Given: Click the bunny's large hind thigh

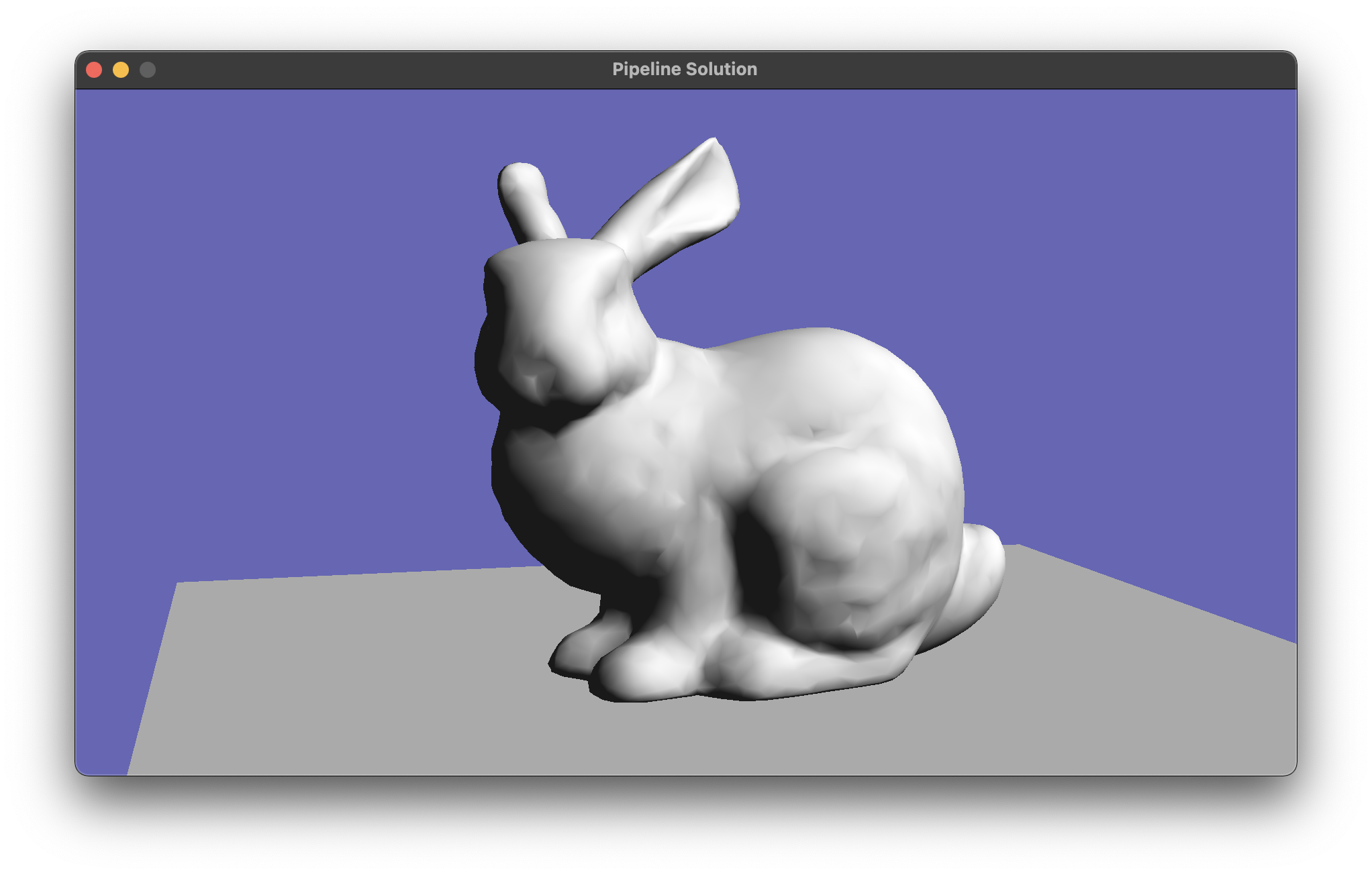Looking at the screenshot, I should pos(852,530).
